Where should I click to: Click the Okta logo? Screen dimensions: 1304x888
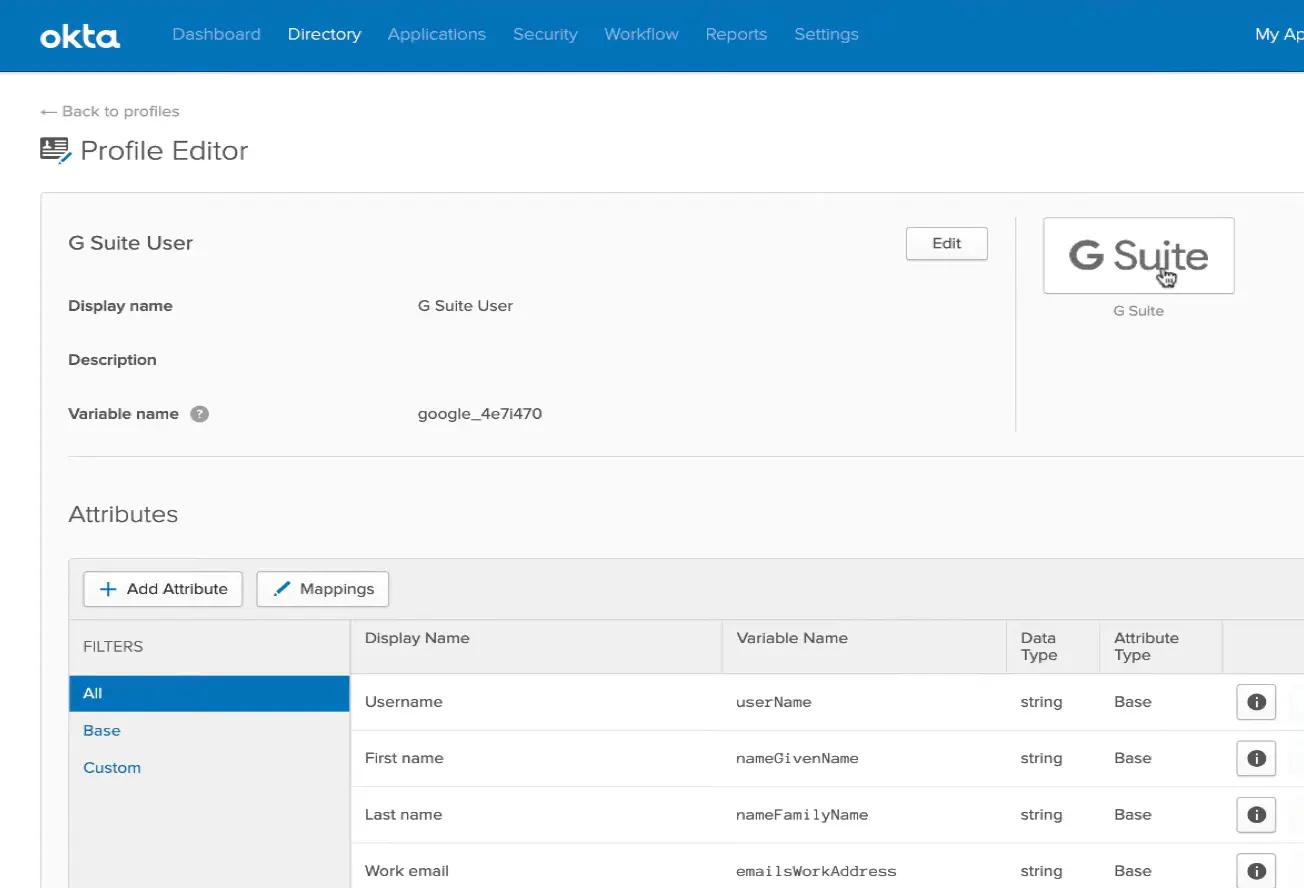point(80,36)
